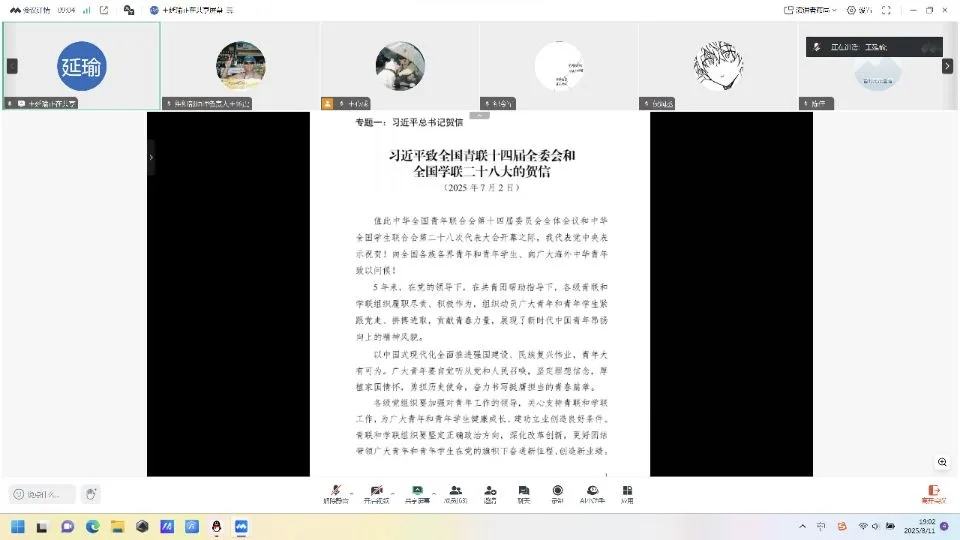The image size is (960, 540).
Task: Select the 延瑜 participant video tile
Action: coord(81,66)
